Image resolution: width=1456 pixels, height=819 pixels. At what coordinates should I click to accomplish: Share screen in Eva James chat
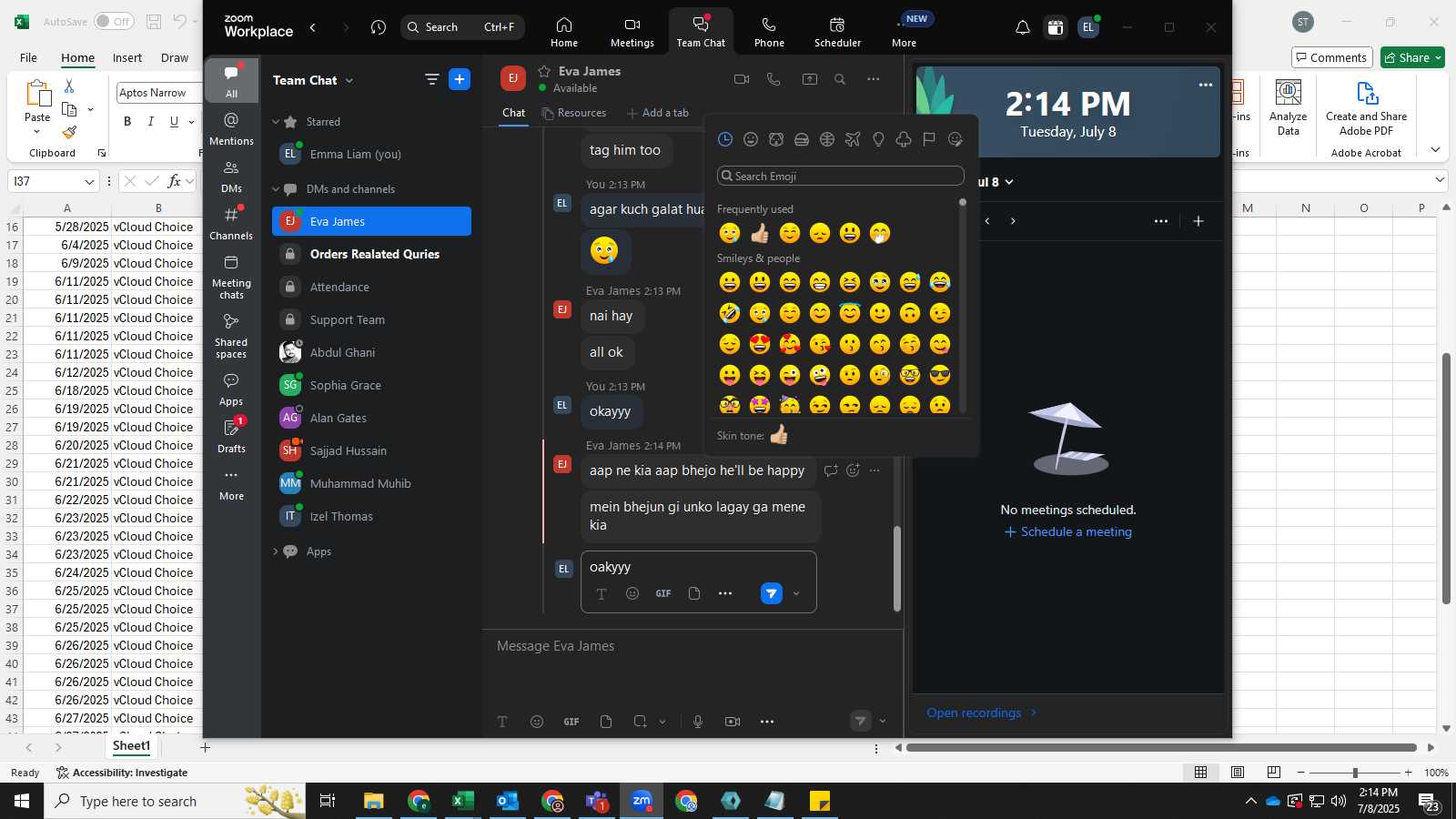tap(809, 79)
